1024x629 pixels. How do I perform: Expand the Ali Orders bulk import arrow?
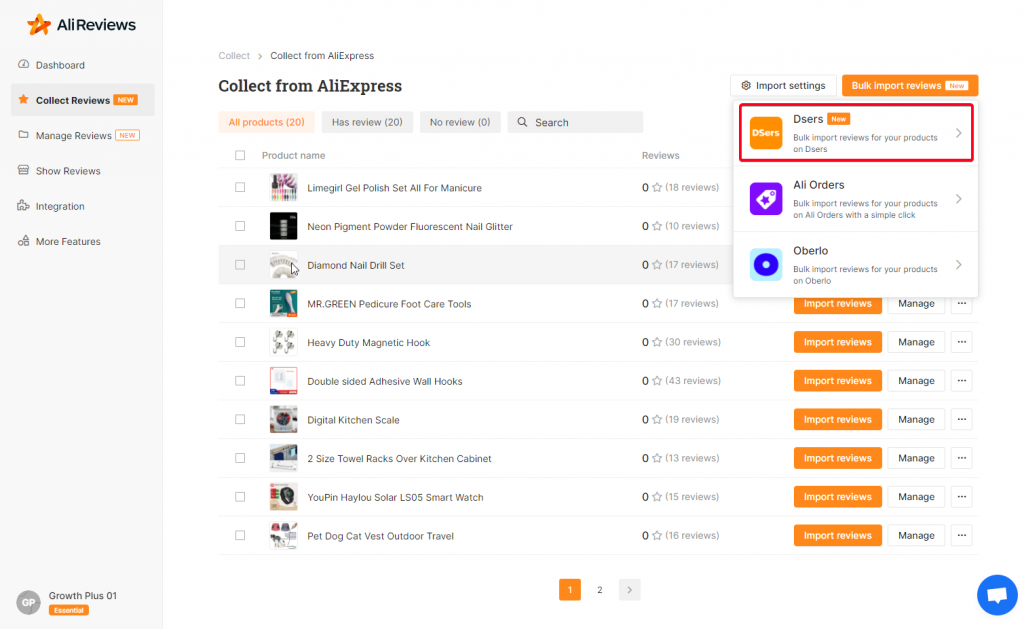click(959, 199)
